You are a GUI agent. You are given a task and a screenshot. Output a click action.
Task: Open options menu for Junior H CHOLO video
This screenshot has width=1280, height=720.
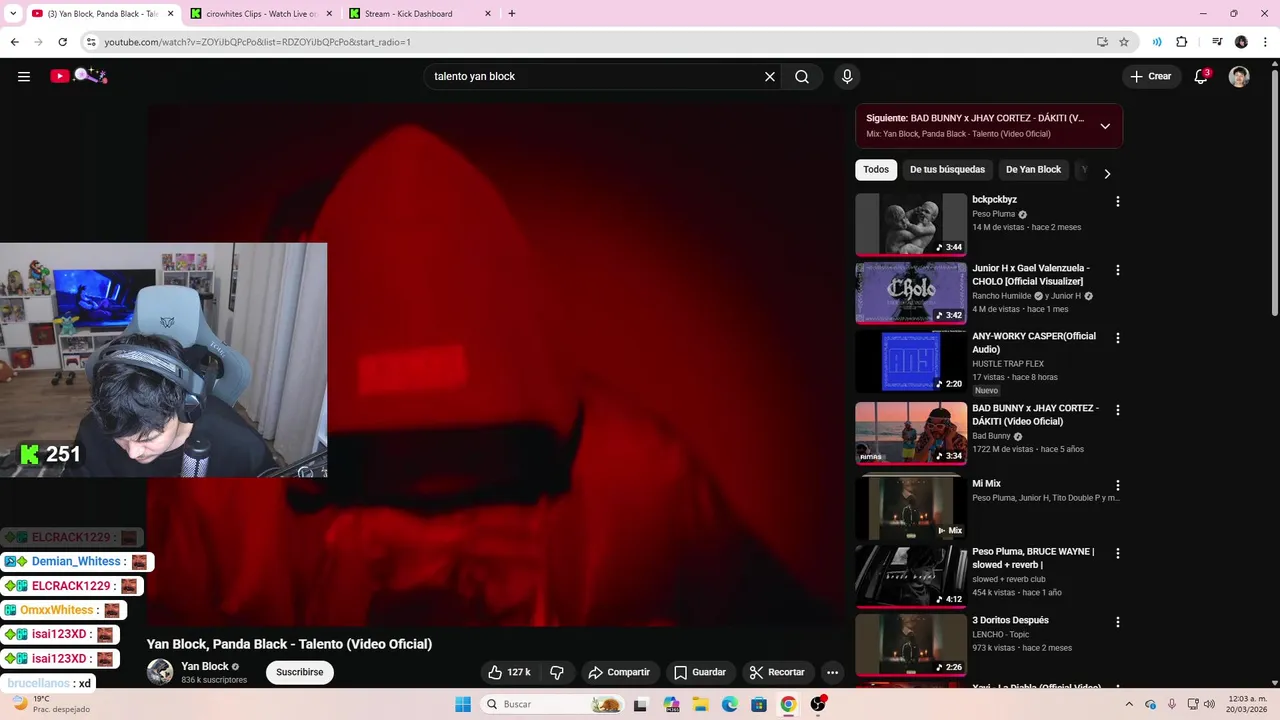1118,270
